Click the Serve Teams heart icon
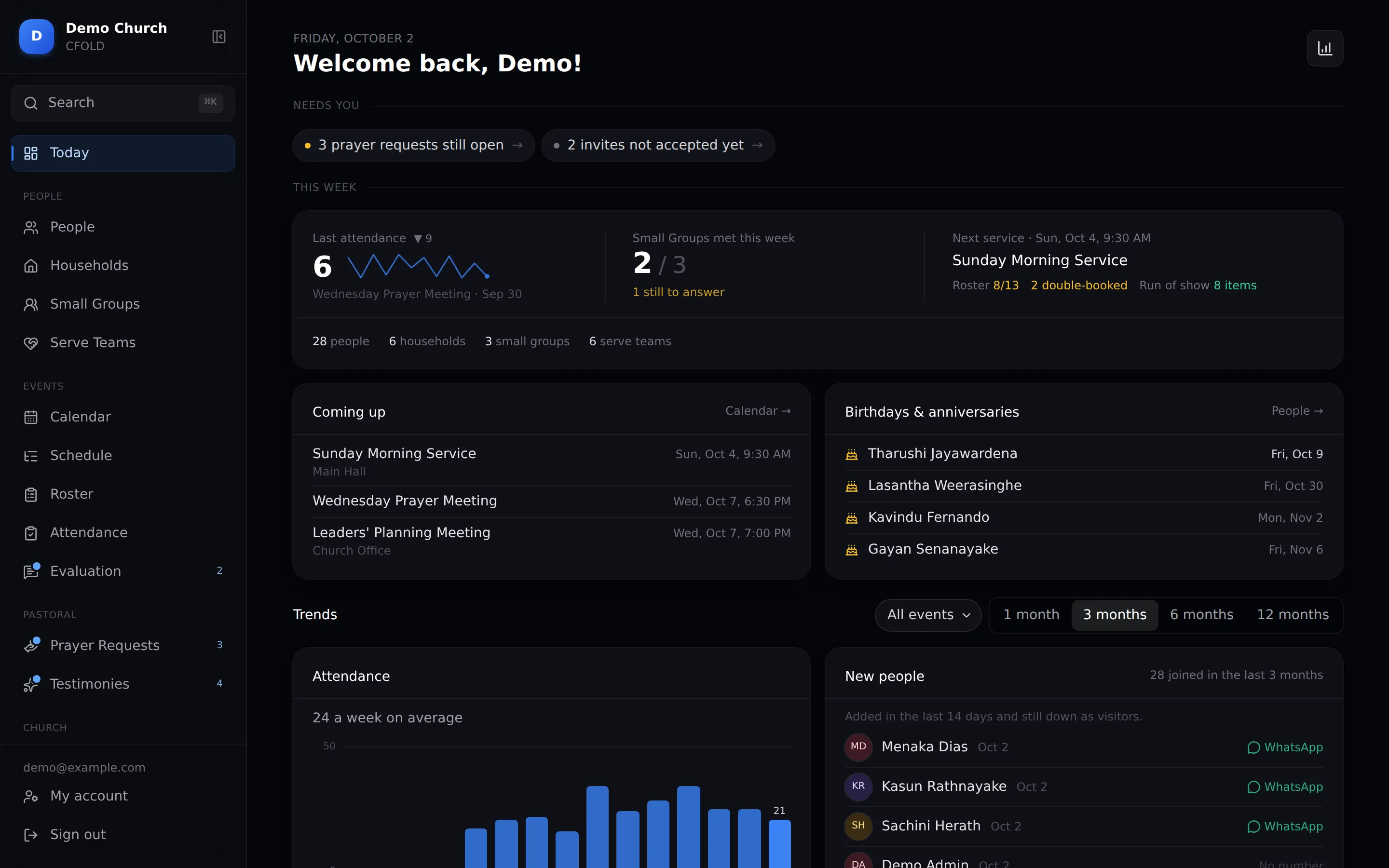The image size is (1389, 868). tap(31, 343)
